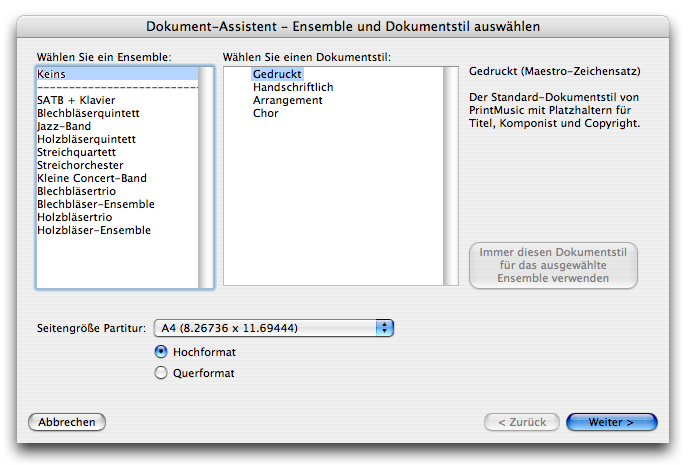Pick Holzbläserquintett in the ensemble list
Image resolution: width=691 pixels, height=465 pixels.
[x=86, y=140]
